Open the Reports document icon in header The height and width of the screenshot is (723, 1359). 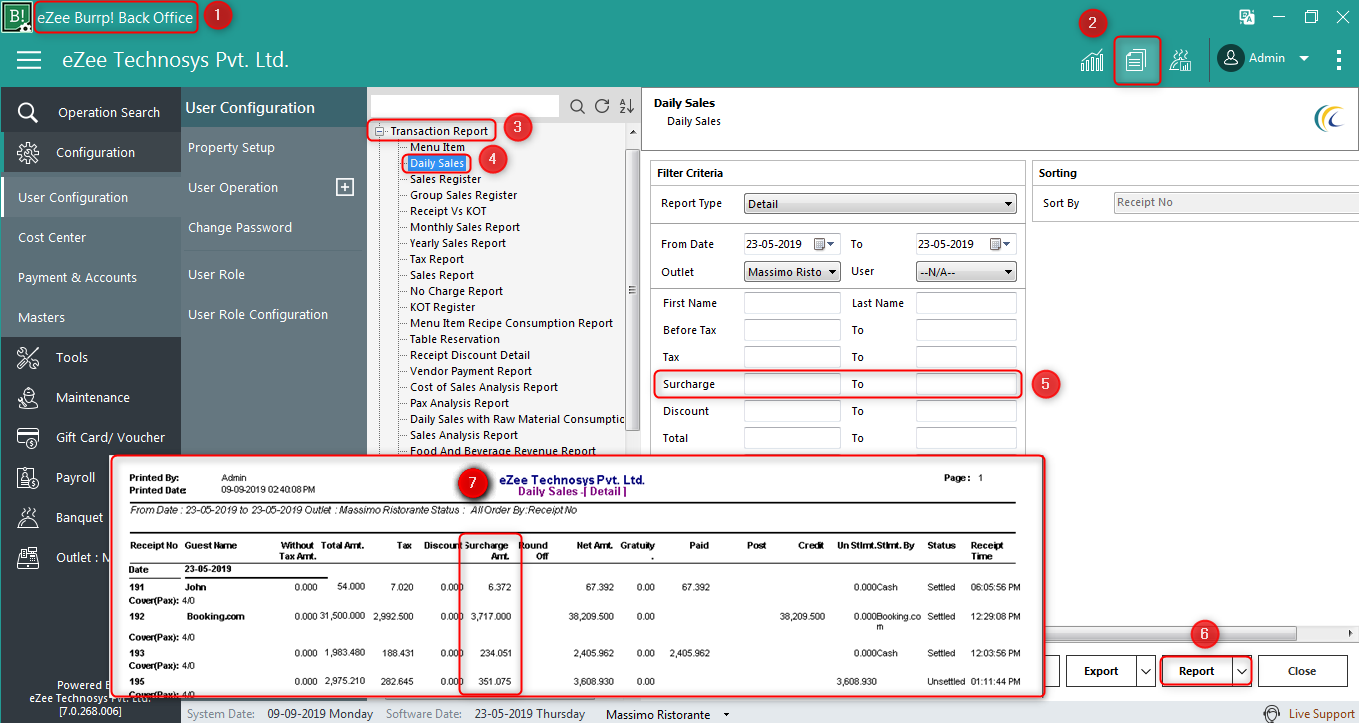click(1135, 60)
